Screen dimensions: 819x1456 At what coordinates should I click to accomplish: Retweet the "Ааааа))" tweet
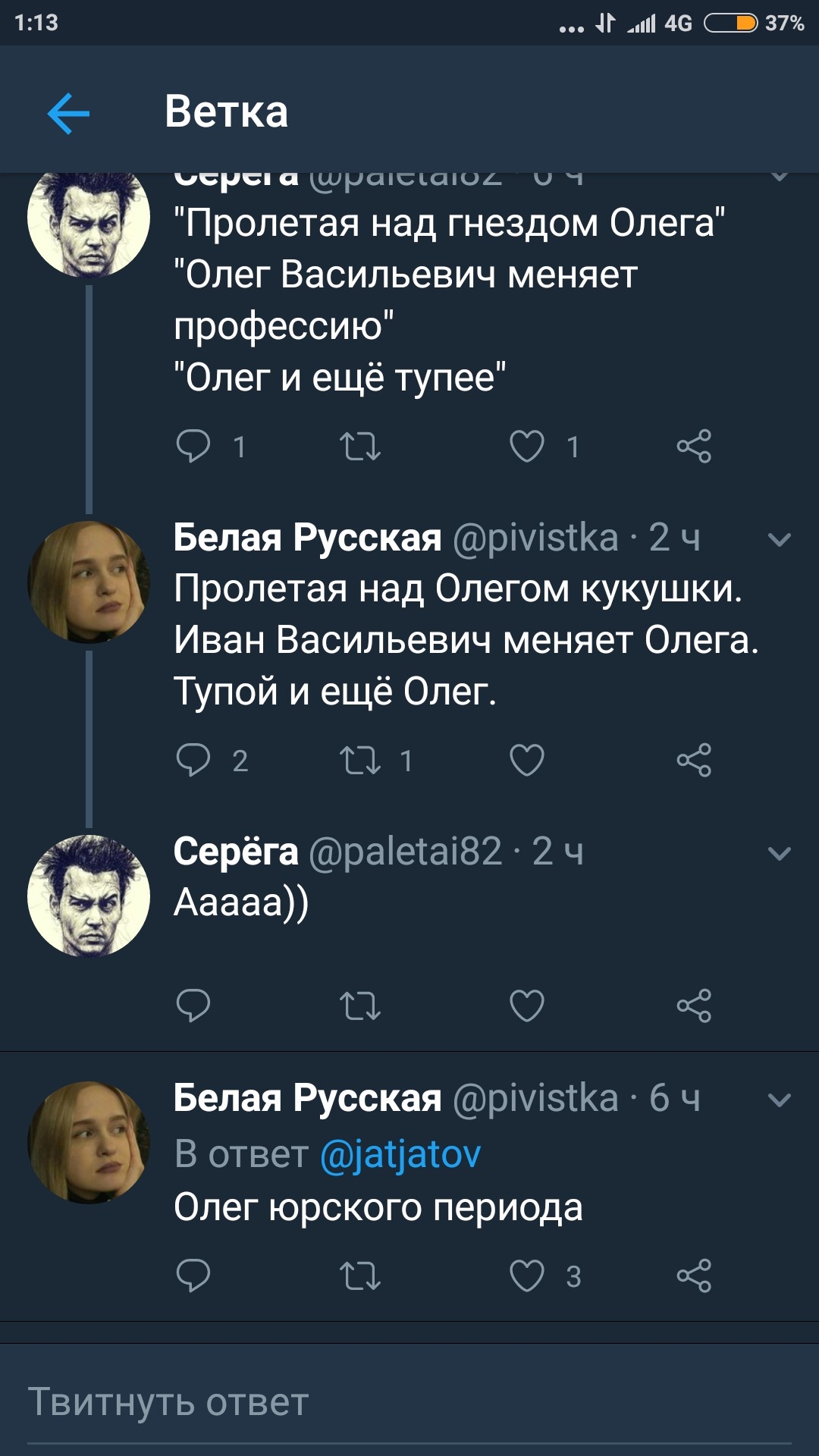click(360, 1006)
